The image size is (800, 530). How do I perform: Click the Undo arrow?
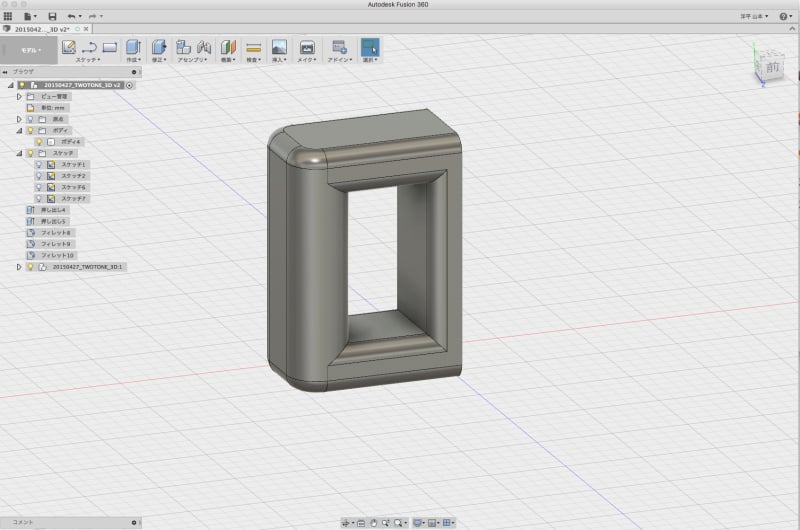pos(72,16)
